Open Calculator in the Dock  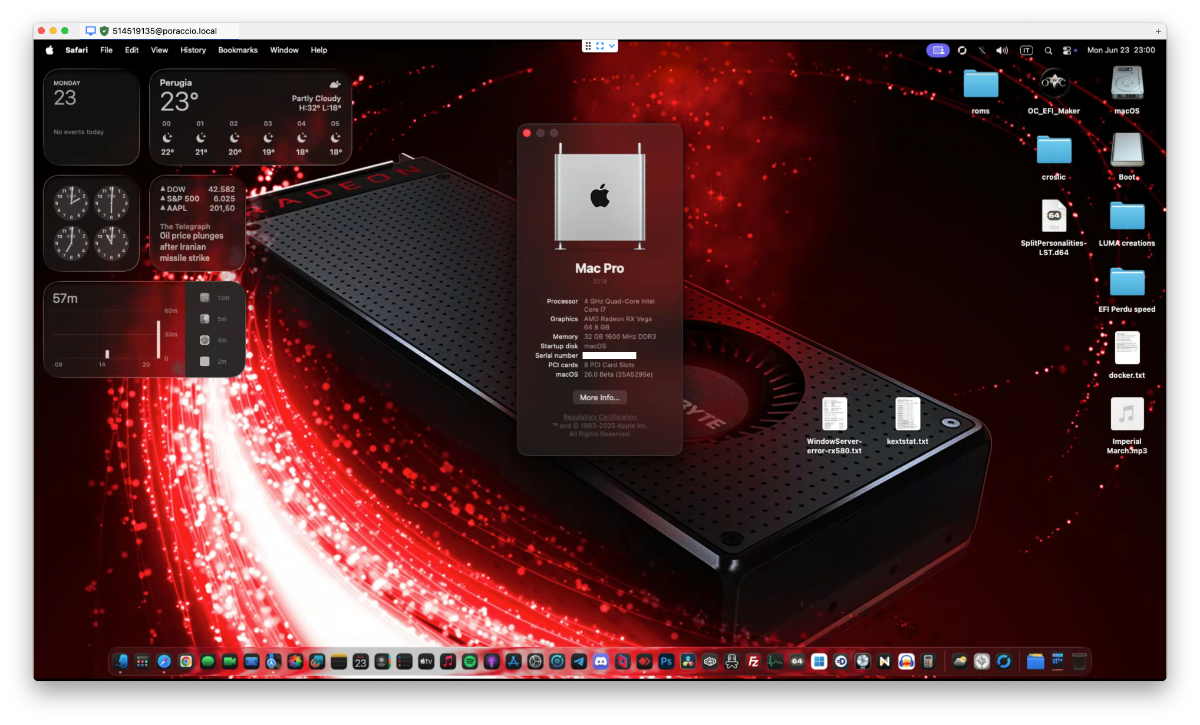pyautogui.click(x=928, y=661)
